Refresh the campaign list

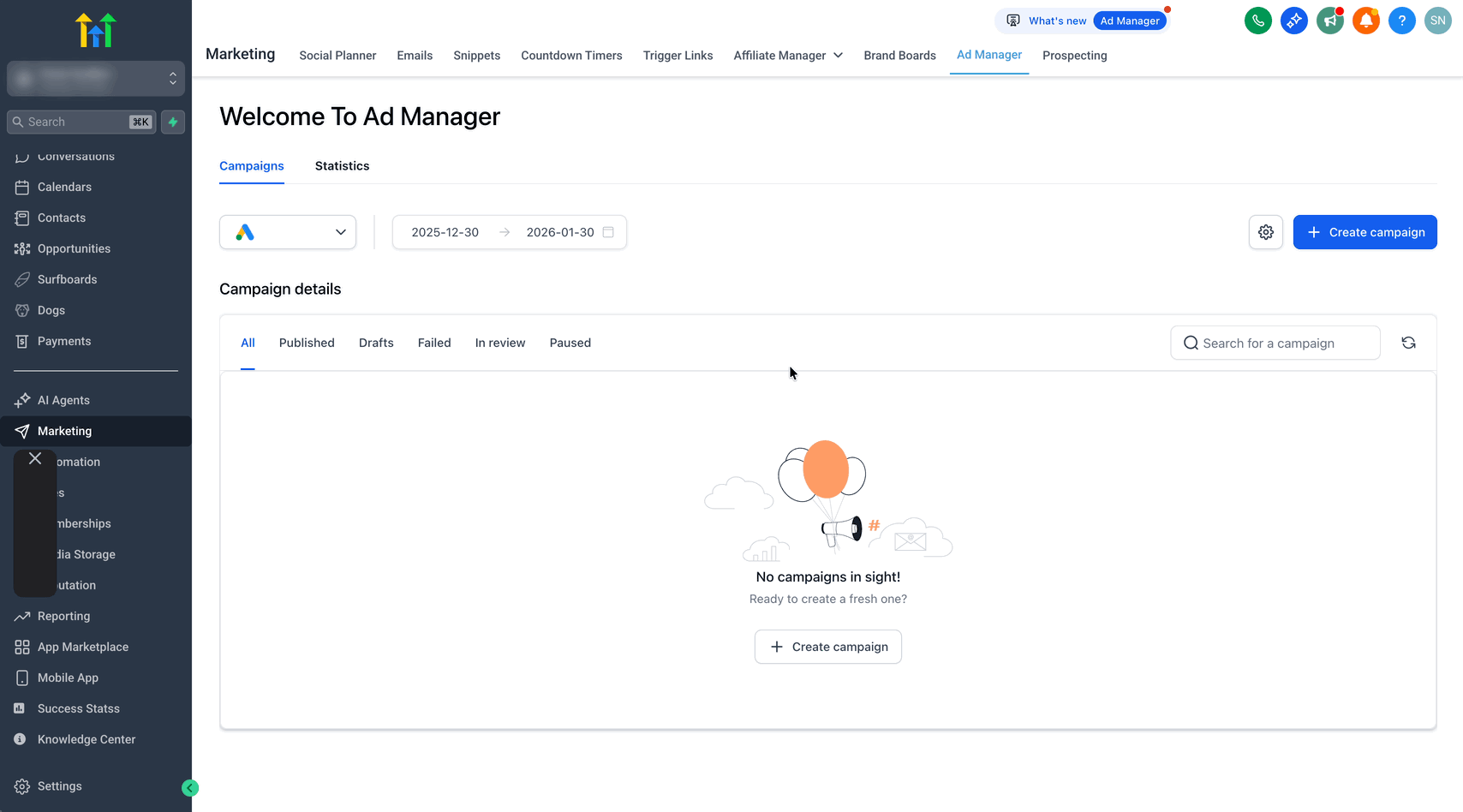click(1408, 343)
